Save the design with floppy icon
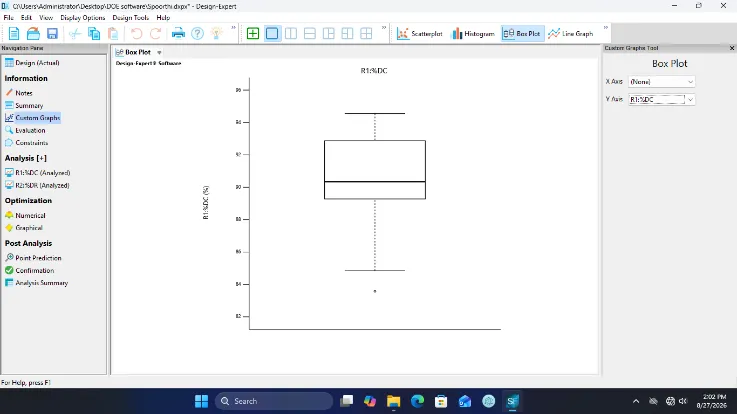737x414 pixels. pos(52,33)
